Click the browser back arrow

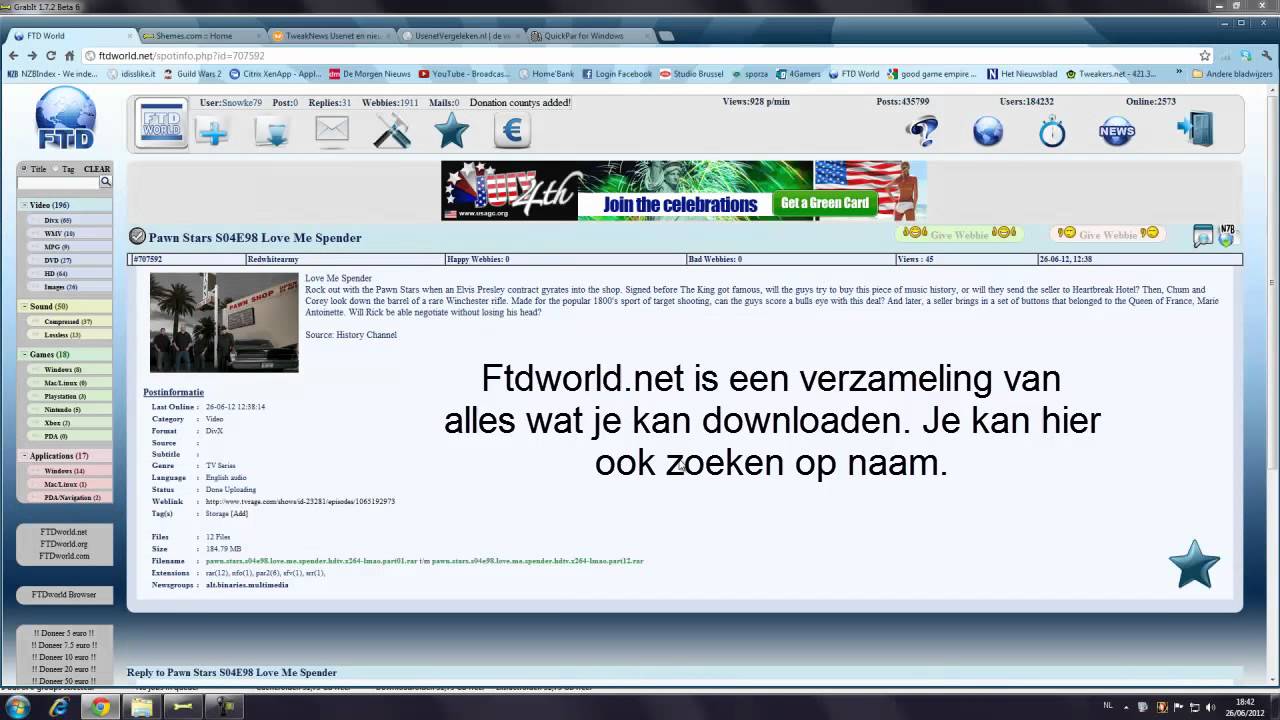pyautogui.click(x=13, y=56)
